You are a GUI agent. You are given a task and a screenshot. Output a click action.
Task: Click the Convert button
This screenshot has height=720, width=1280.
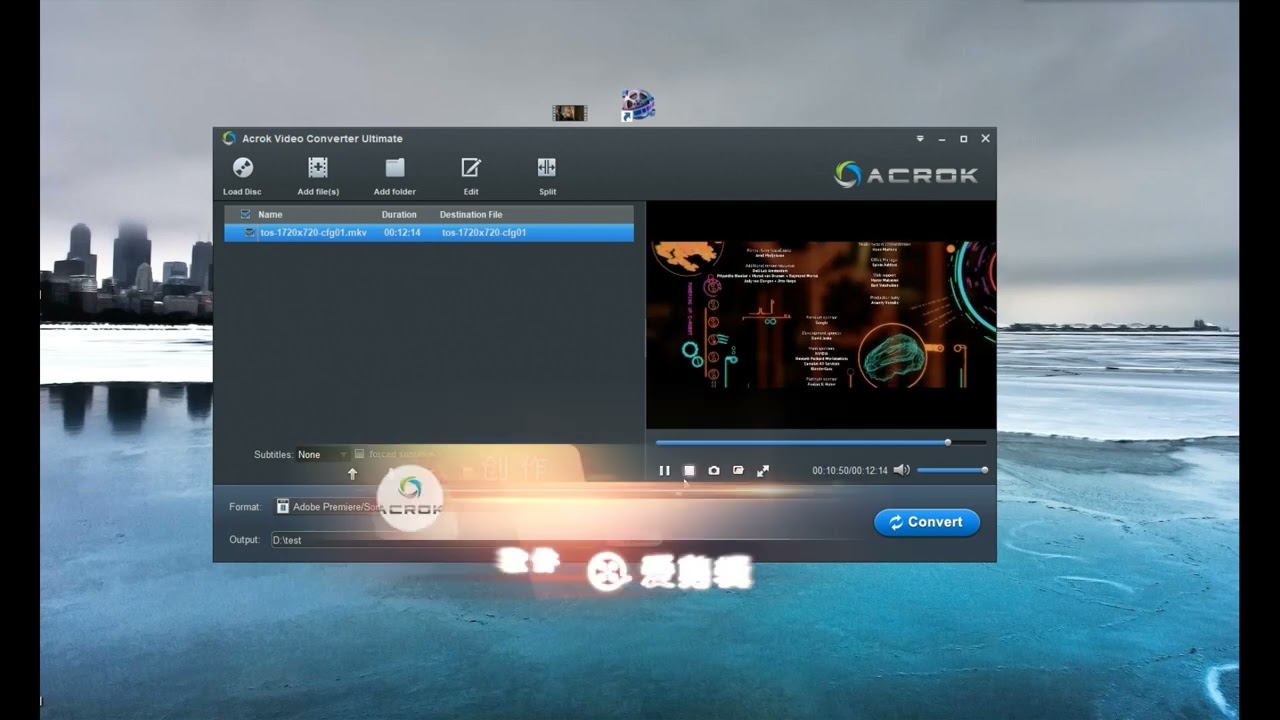(927, 522)
